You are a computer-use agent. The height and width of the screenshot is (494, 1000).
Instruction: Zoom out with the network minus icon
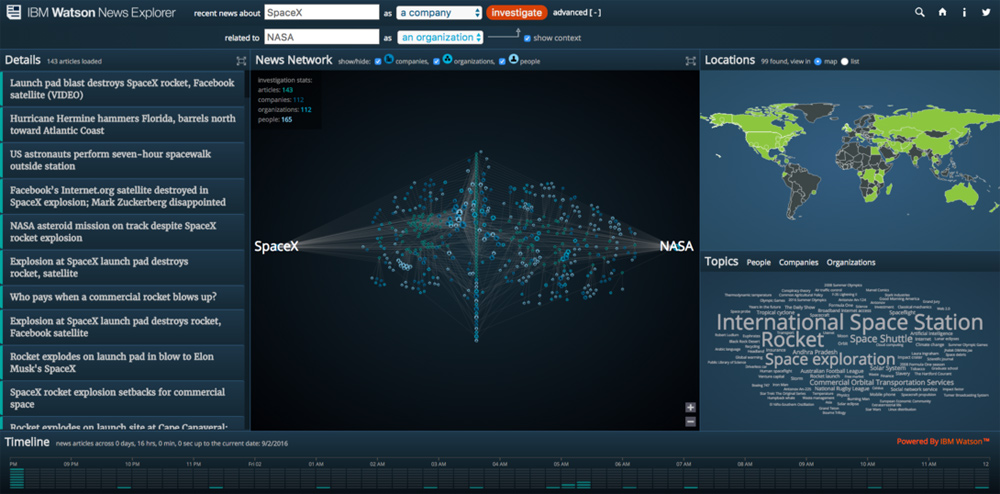point(691,421)
